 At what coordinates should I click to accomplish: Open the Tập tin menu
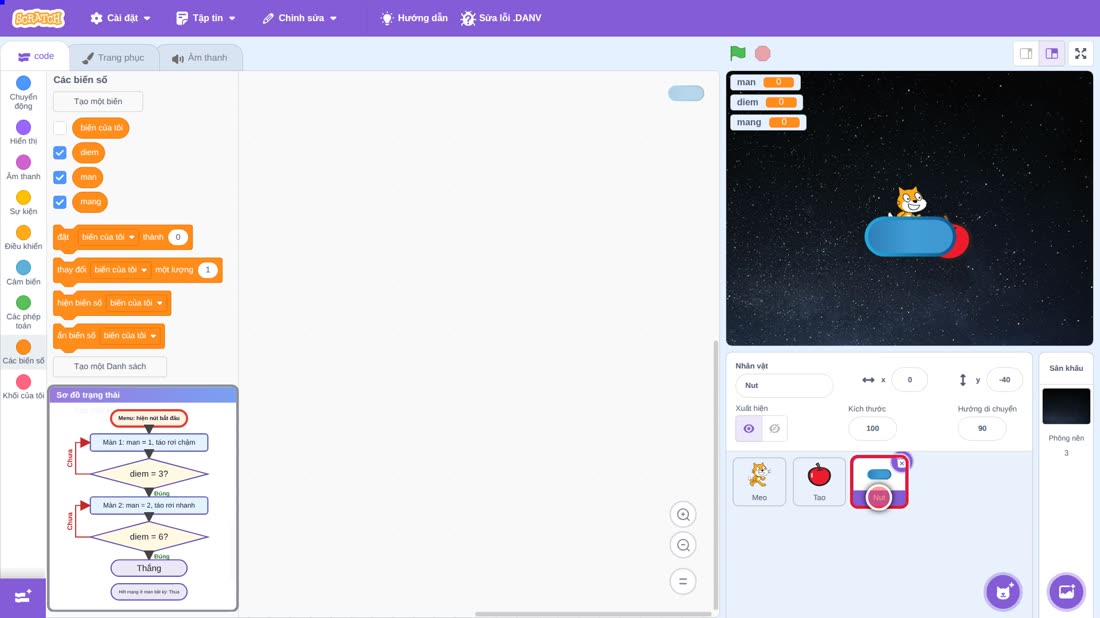point(206,18)
